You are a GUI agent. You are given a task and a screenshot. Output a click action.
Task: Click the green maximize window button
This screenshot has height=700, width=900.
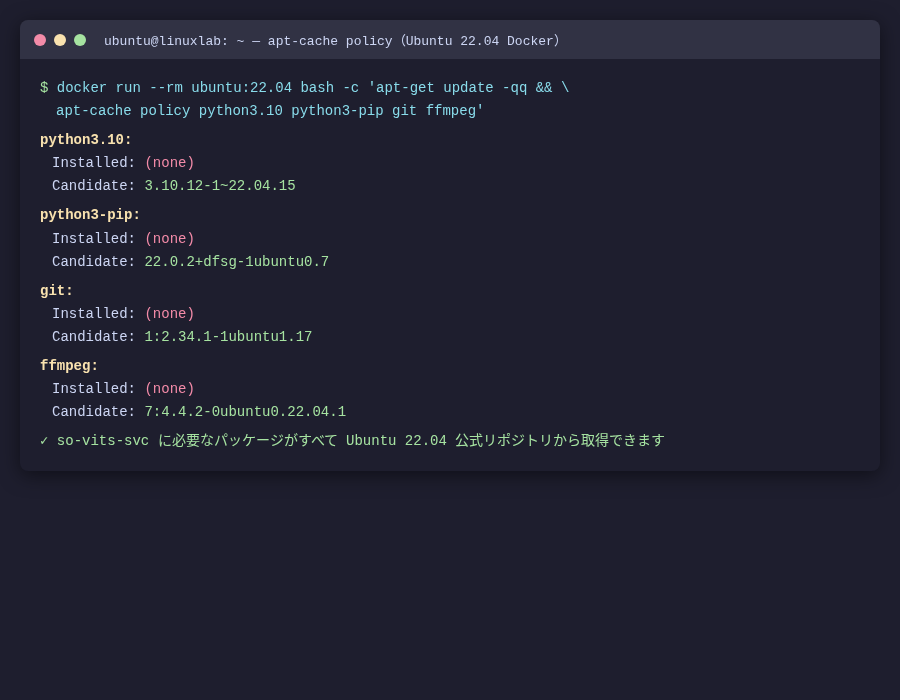tap(80, 40)
